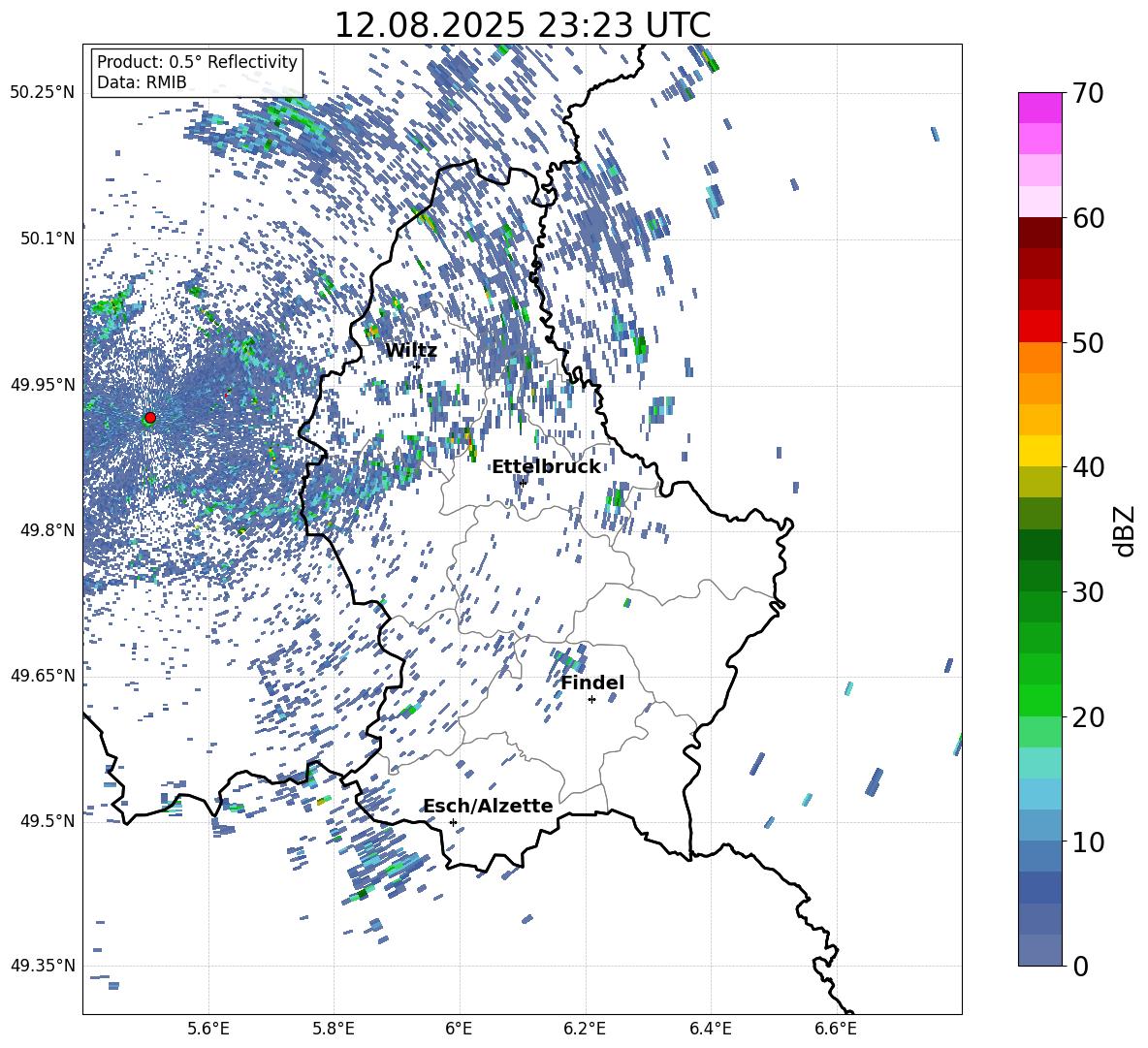Click the 60 tick on the colorbar
The image size is (1148, 1048).
(x=1088, y=218)
